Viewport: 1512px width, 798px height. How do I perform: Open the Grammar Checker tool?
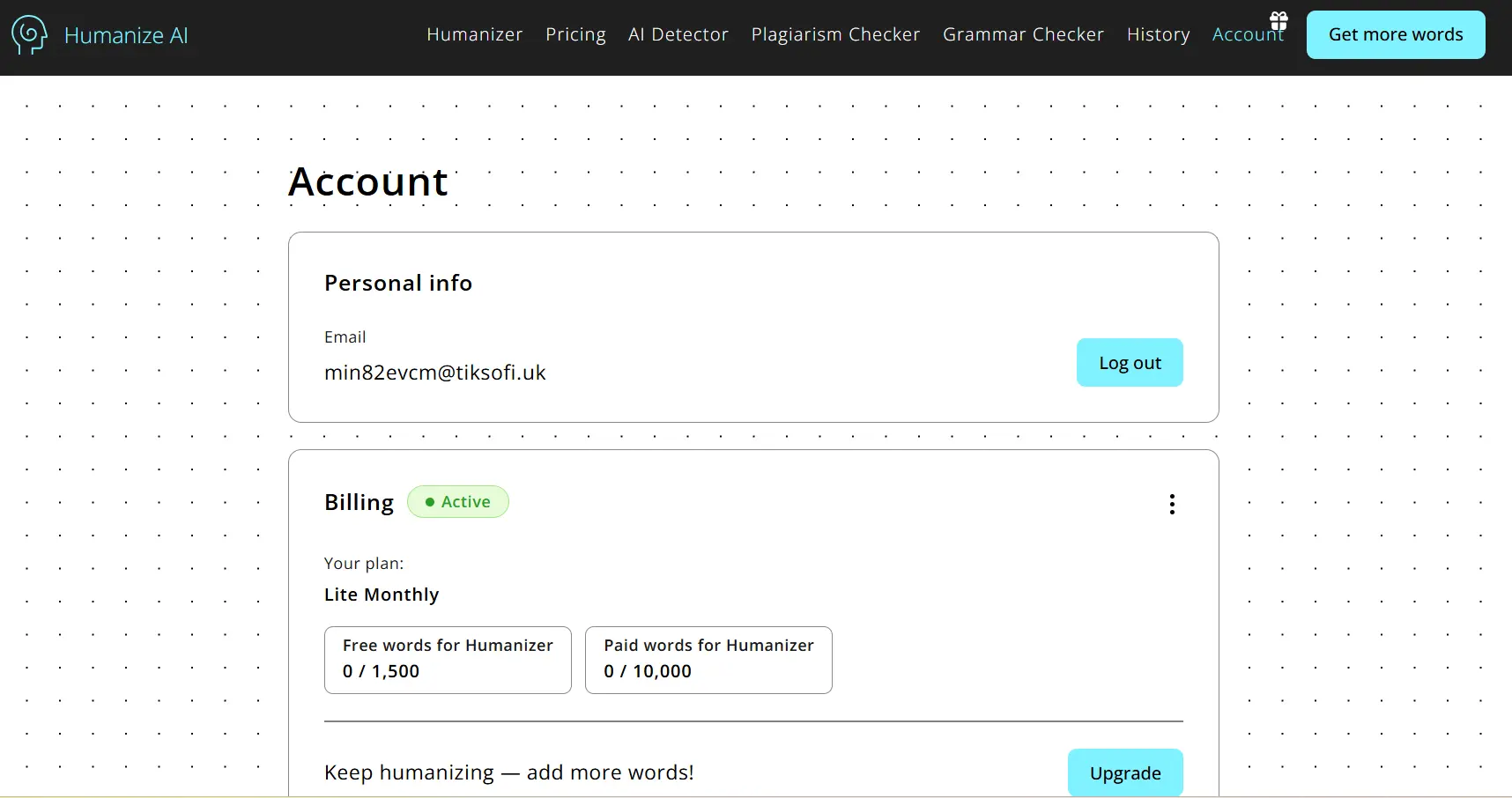click(1023, 34)
